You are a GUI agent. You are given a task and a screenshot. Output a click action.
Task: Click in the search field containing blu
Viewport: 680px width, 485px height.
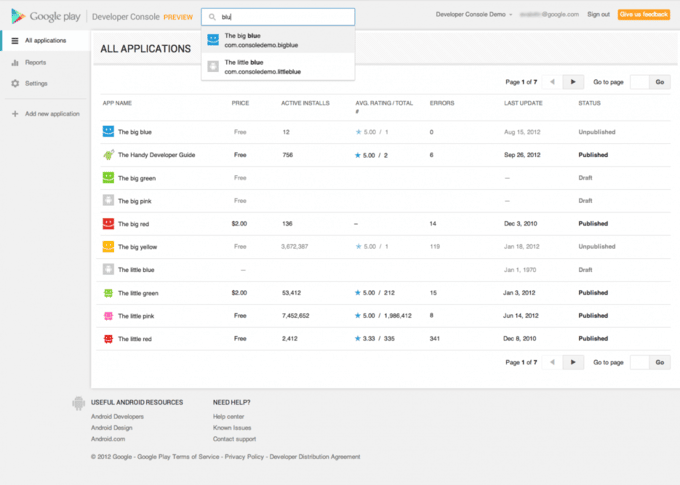278,17
